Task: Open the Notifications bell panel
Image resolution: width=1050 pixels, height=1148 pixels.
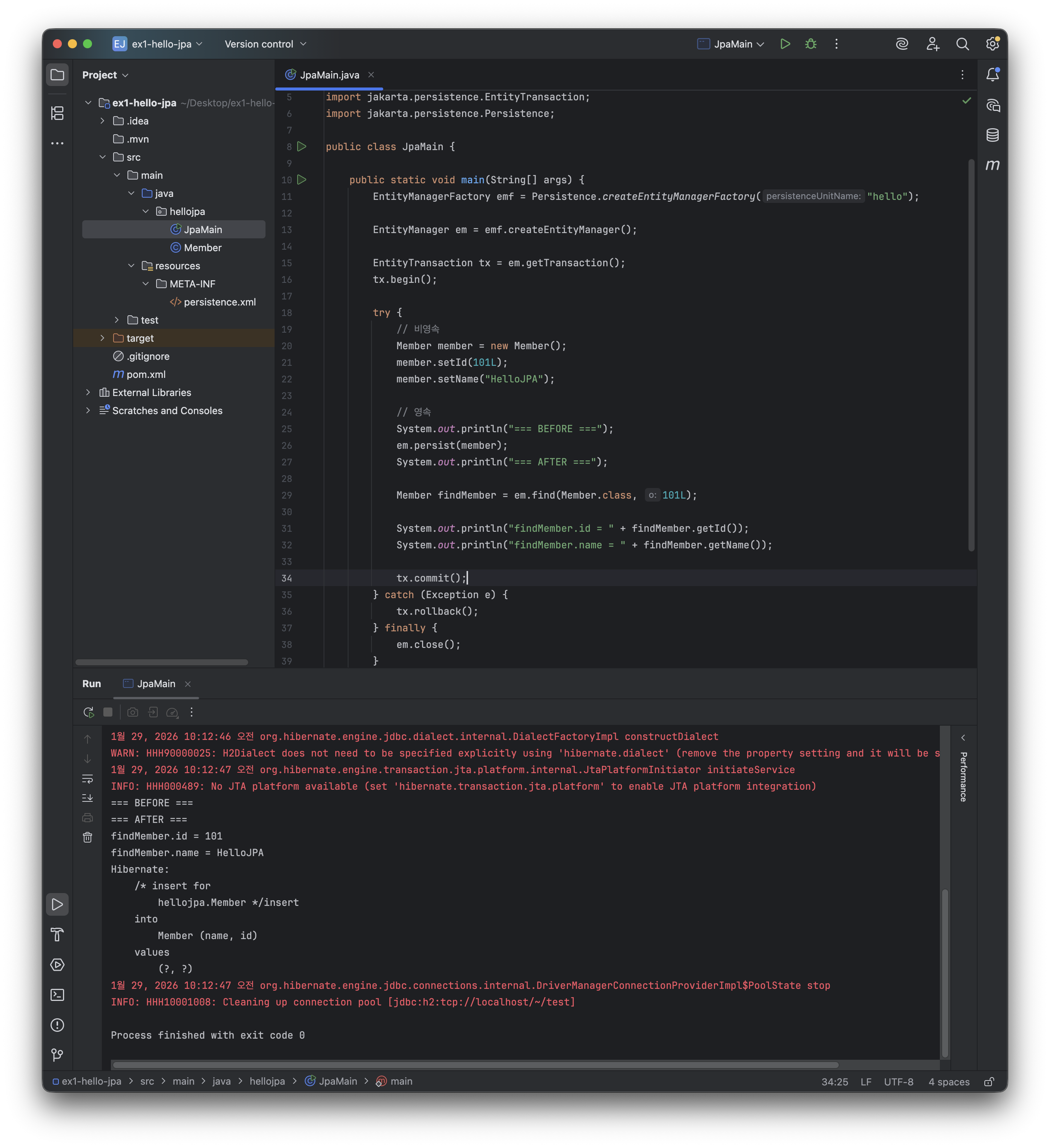Action: coord(992,75)
